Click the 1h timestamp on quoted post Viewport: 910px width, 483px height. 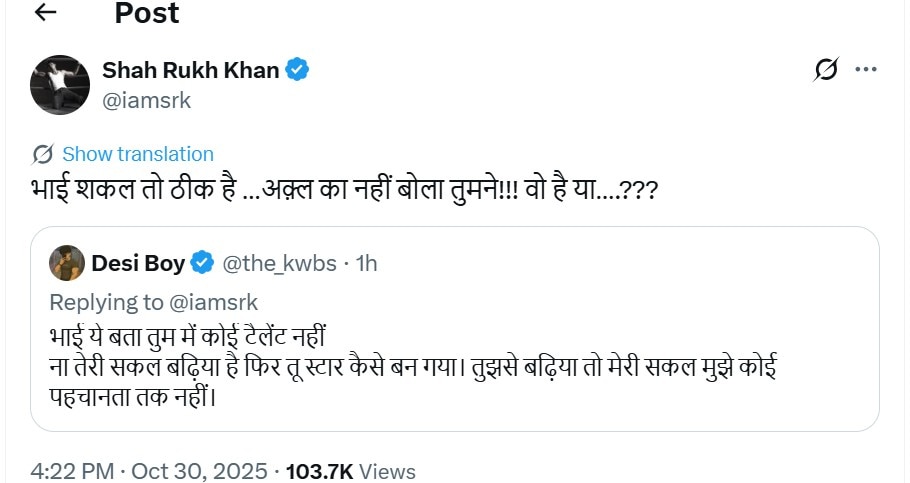[x=366, y=263]
